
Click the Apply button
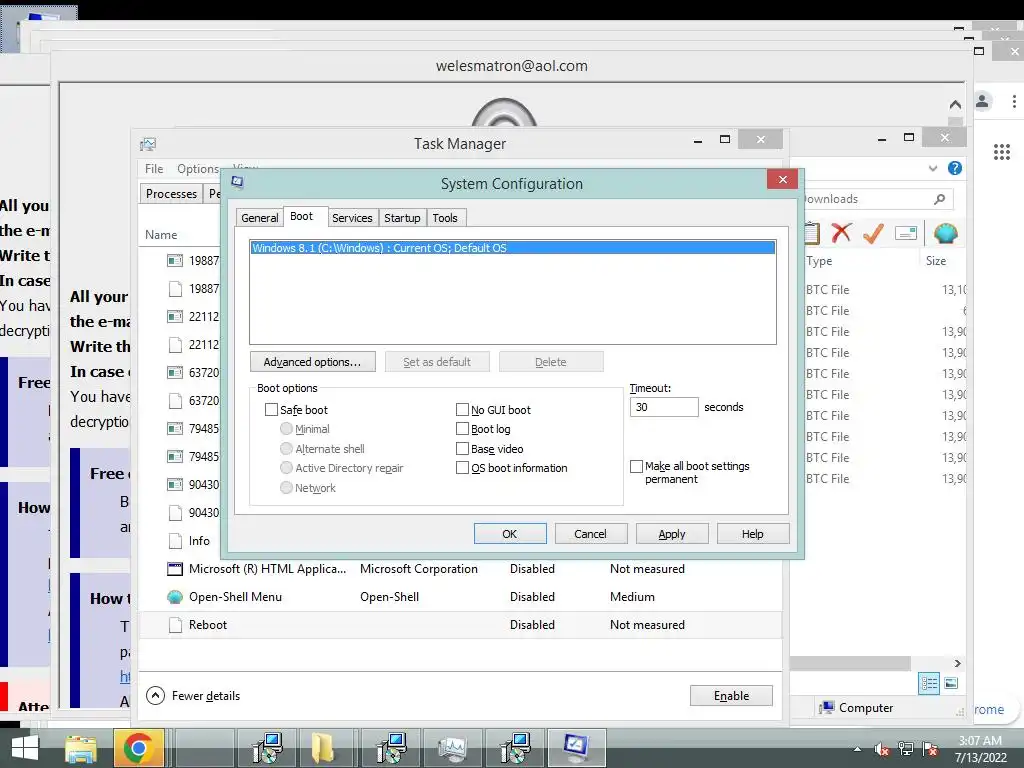pyautogui.click(x=672, y=534)
